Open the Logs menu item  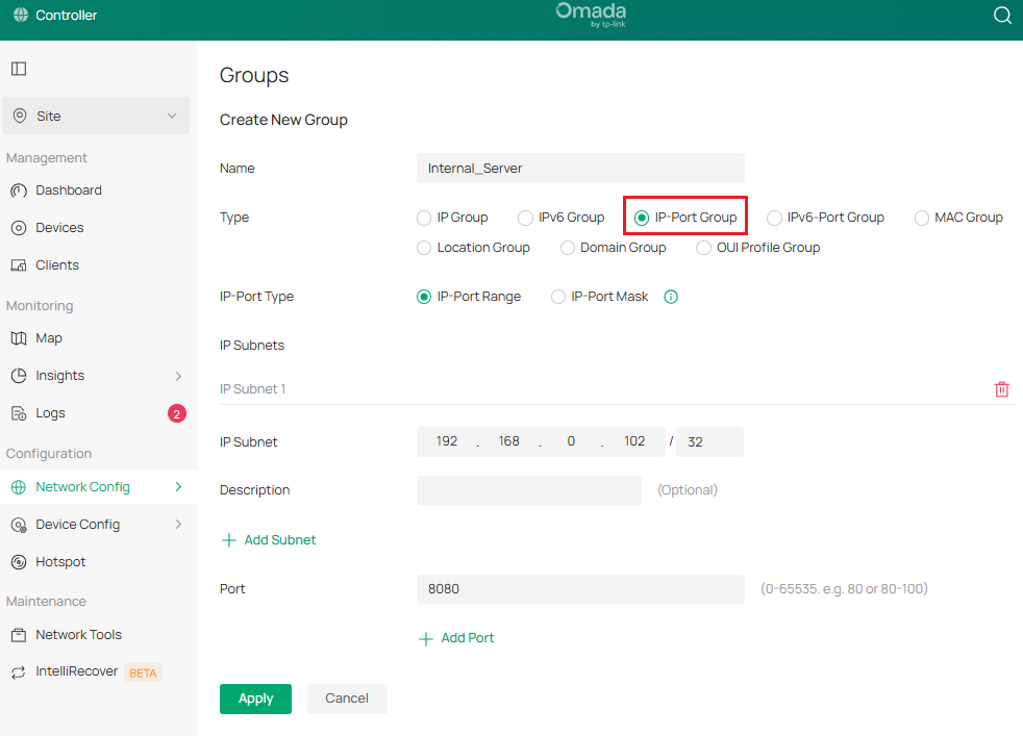(x=50, y=413)
